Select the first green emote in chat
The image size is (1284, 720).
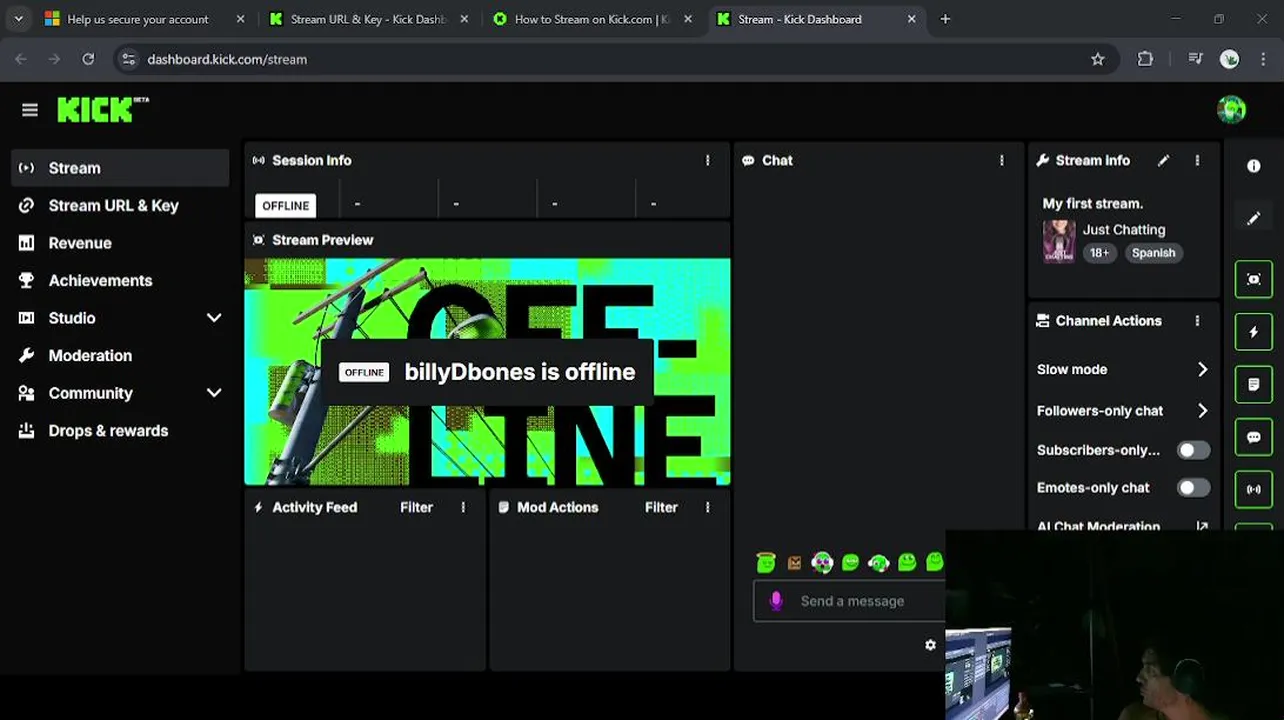(x=766, y=562)
